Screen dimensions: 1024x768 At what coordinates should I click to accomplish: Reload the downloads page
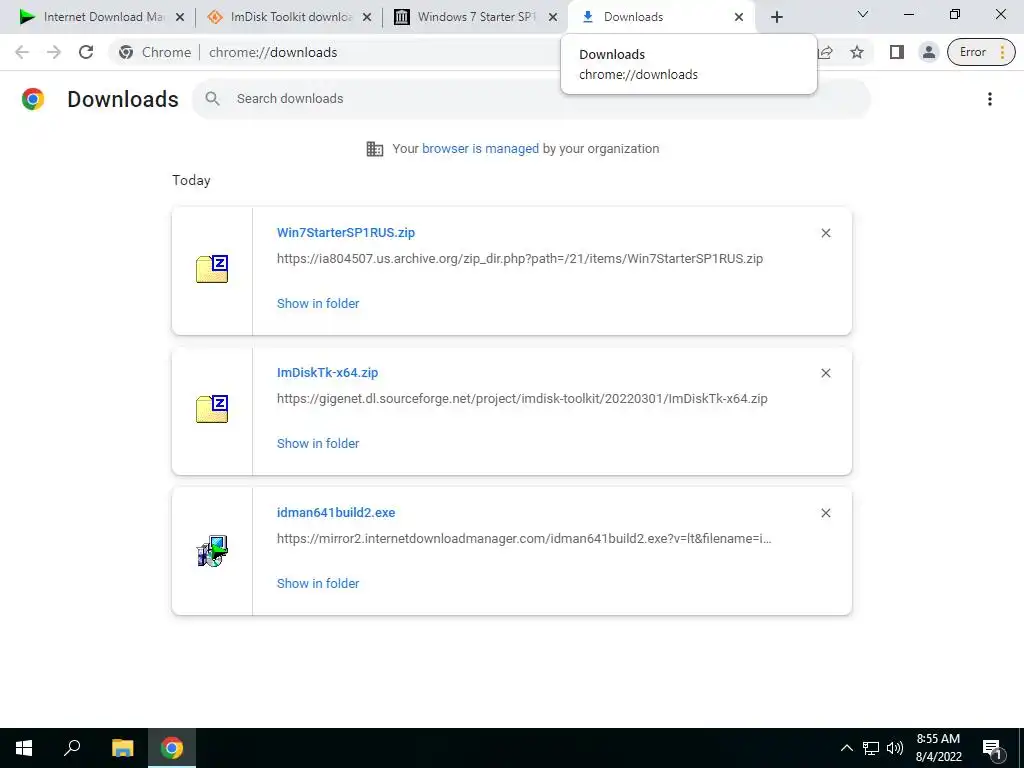pos(86,52)
